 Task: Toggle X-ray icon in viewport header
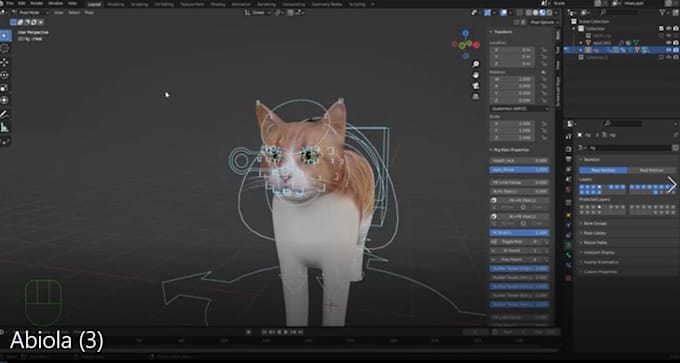(x=521, y=13)
